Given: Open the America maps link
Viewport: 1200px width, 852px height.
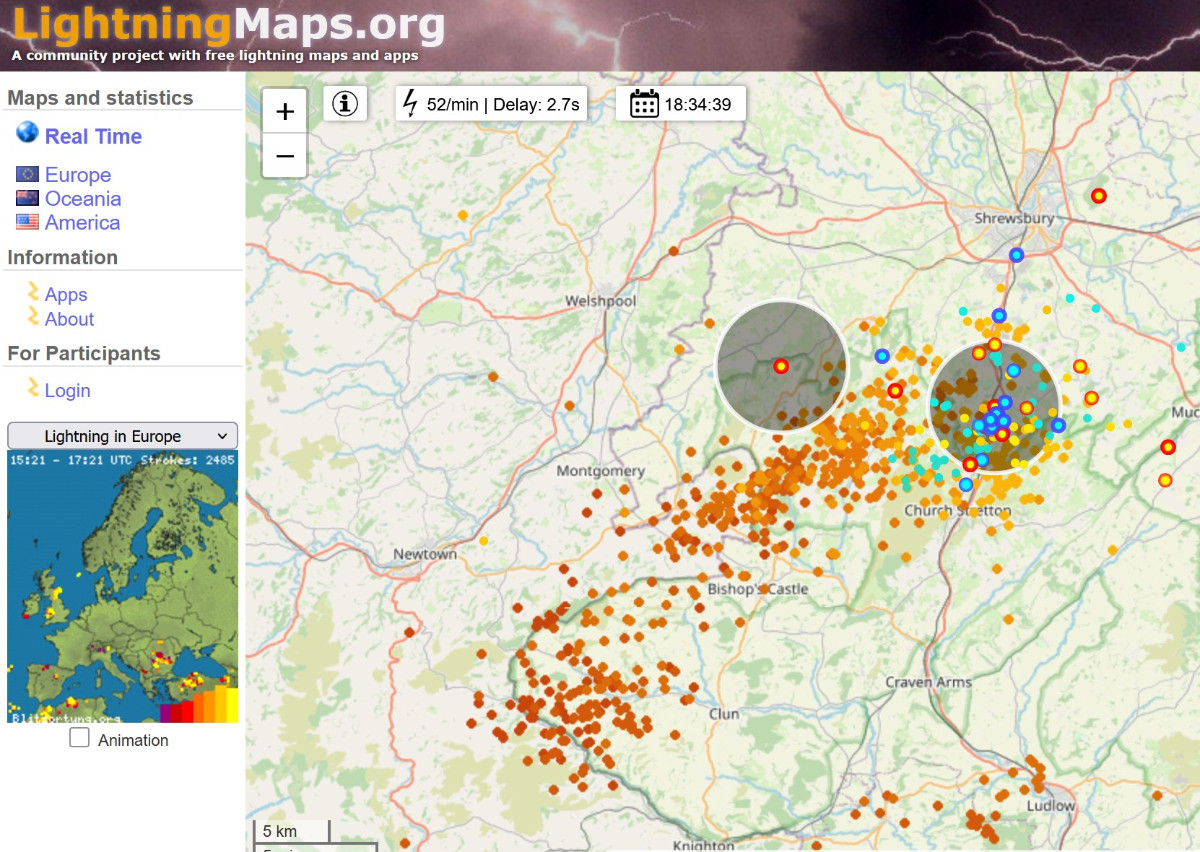Looking at the screenshot, I should point(82,223).
